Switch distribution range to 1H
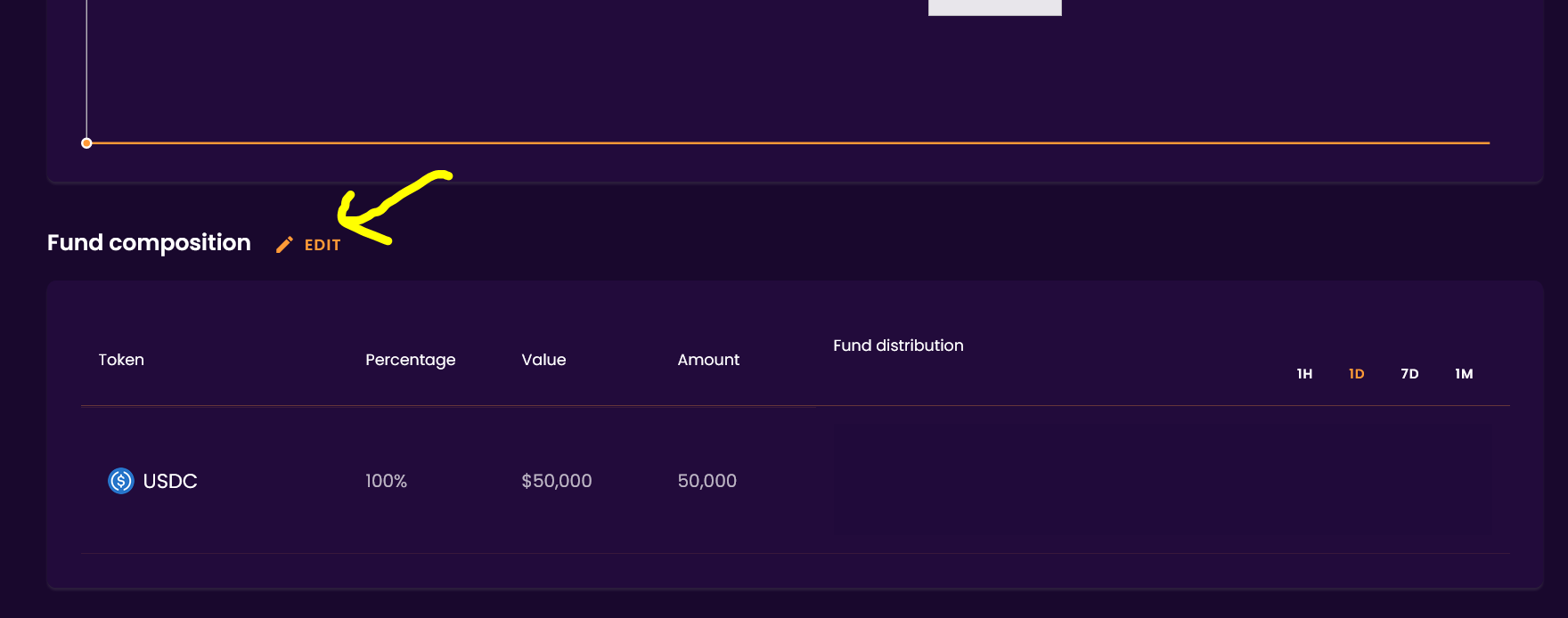Viewport: 1568px width, 618px height. pos(1304,374)
